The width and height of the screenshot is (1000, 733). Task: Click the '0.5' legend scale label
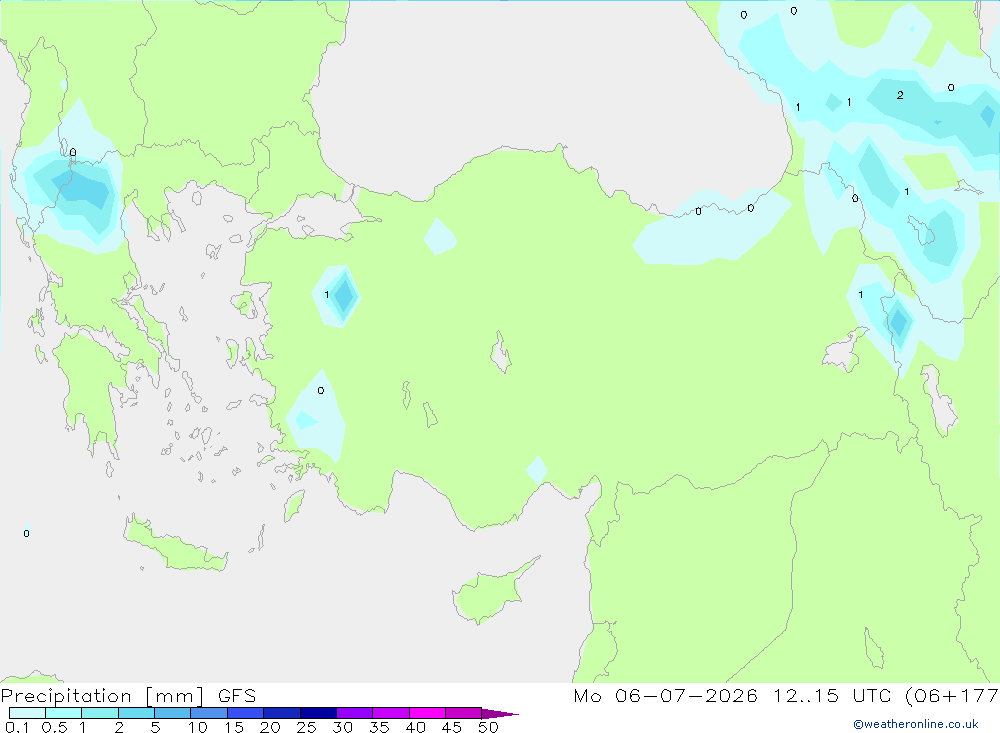coord(54,727)
